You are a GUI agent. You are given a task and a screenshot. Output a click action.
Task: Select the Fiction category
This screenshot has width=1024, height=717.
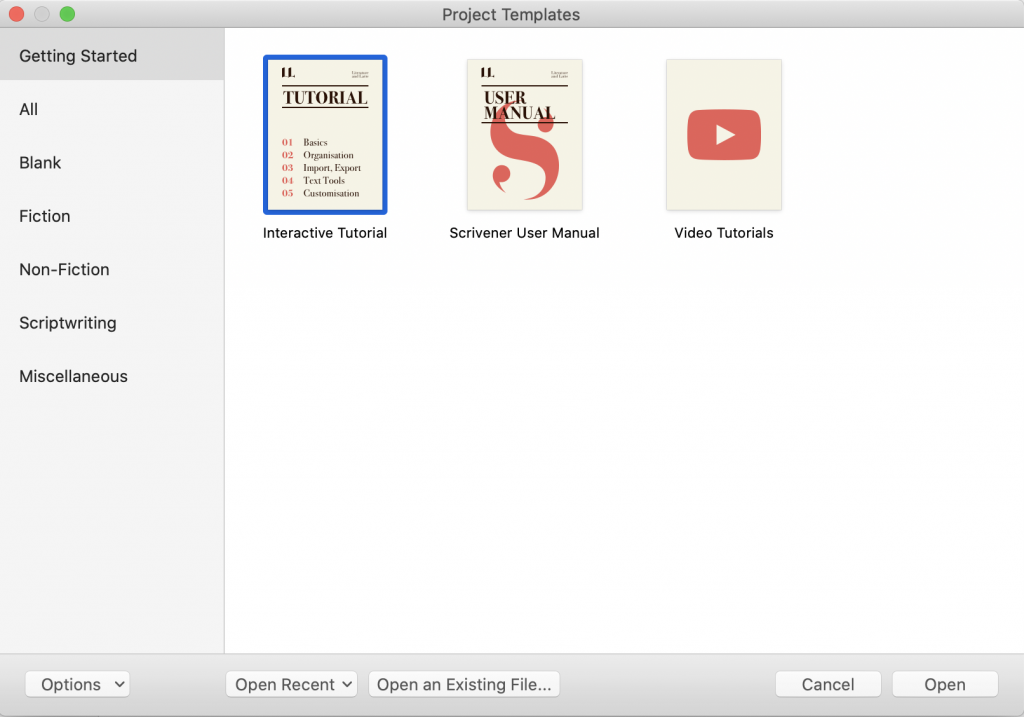click(44, 216)
